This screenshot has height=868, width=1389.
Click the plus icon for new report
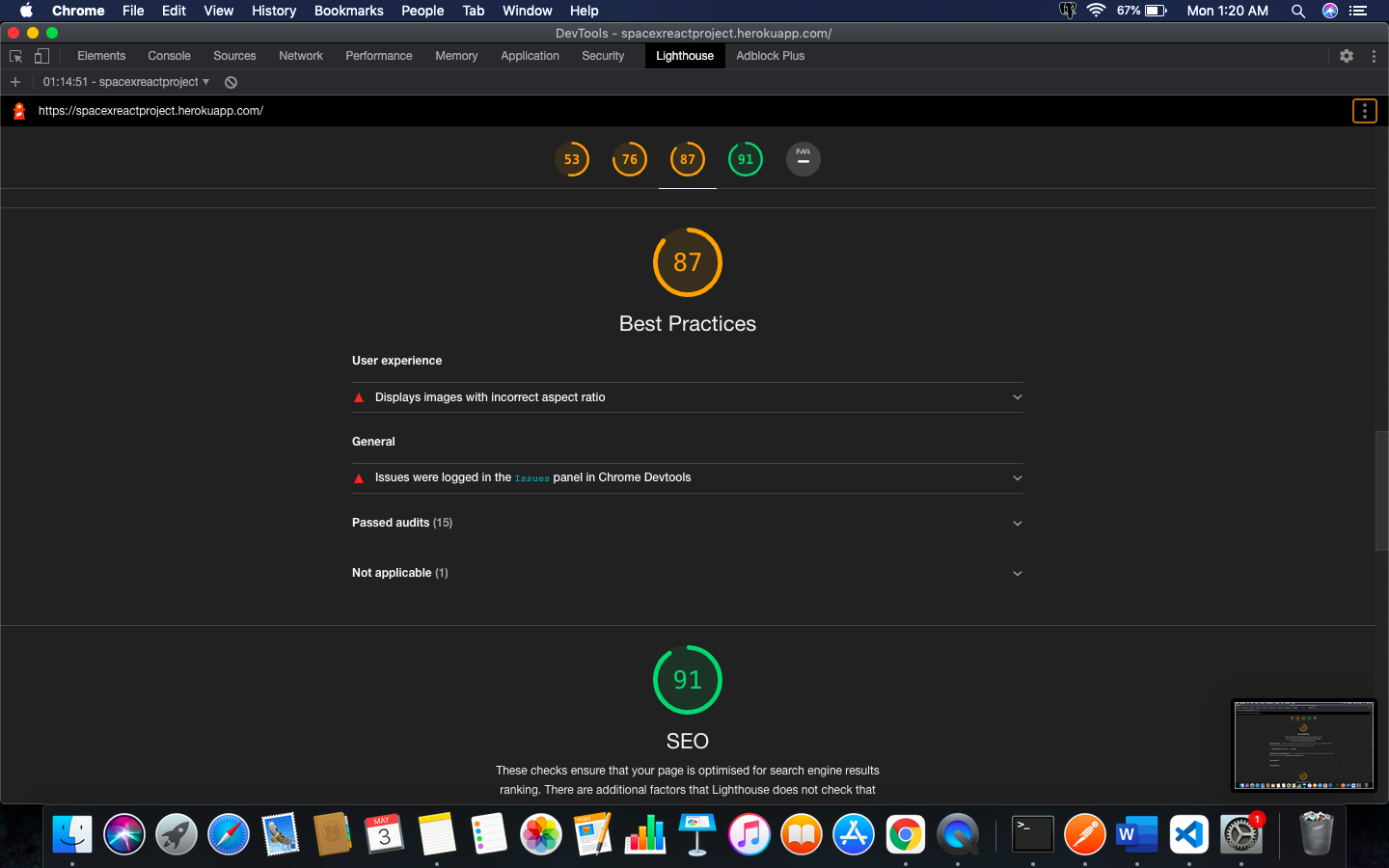pos(15,82)
